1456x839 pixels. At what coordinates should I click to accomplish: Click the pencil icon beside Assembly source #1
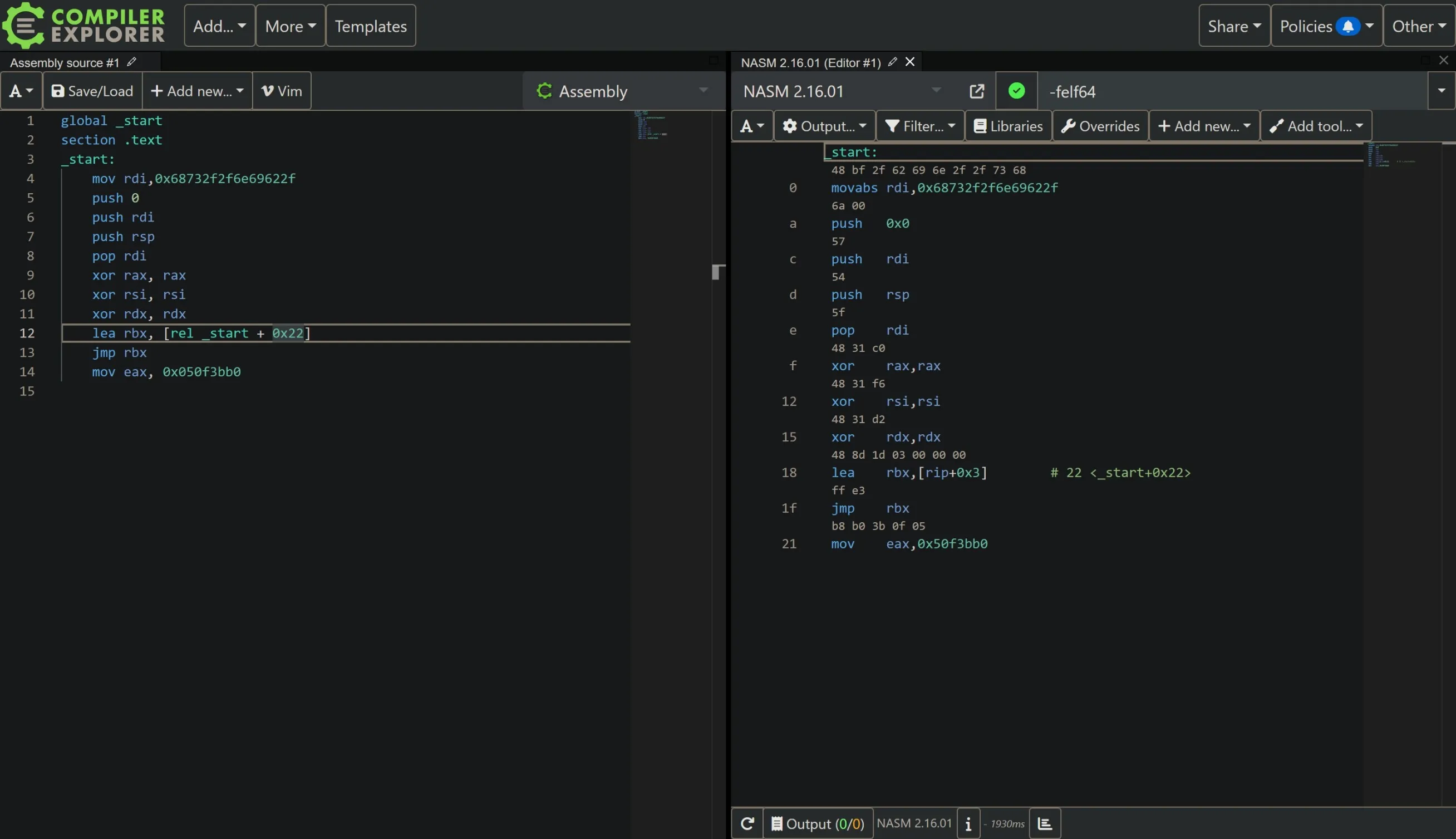131,62
